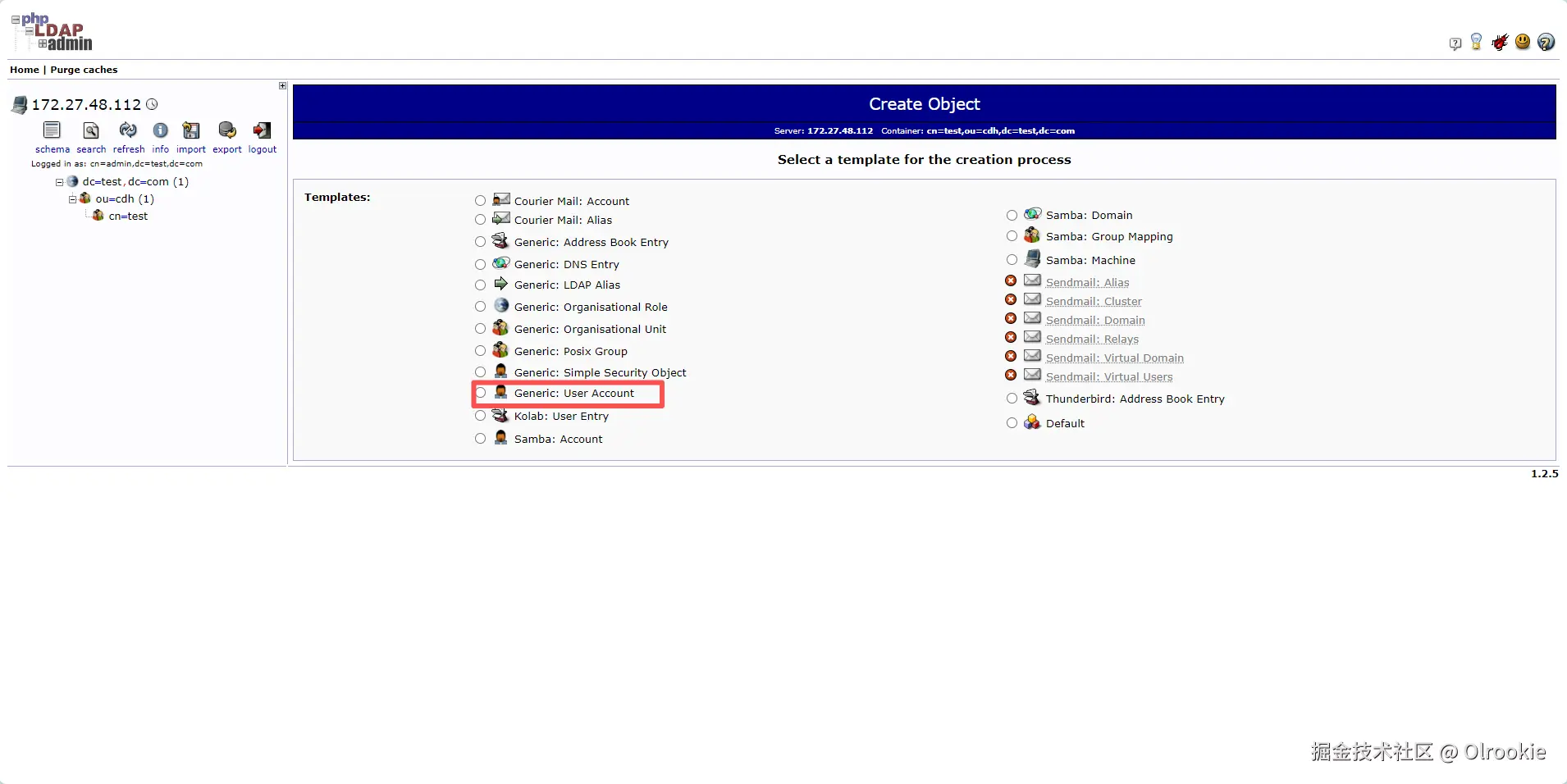1567x784 pixels.
Task: Pick the Samba: Domain template radio button
Action: point(1012,215)
